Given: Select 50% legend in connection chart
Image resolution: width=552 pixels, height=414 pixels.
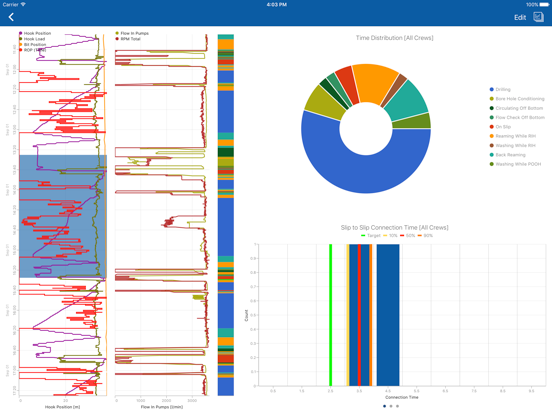Looking at the screenshot, I should point(408,236).
